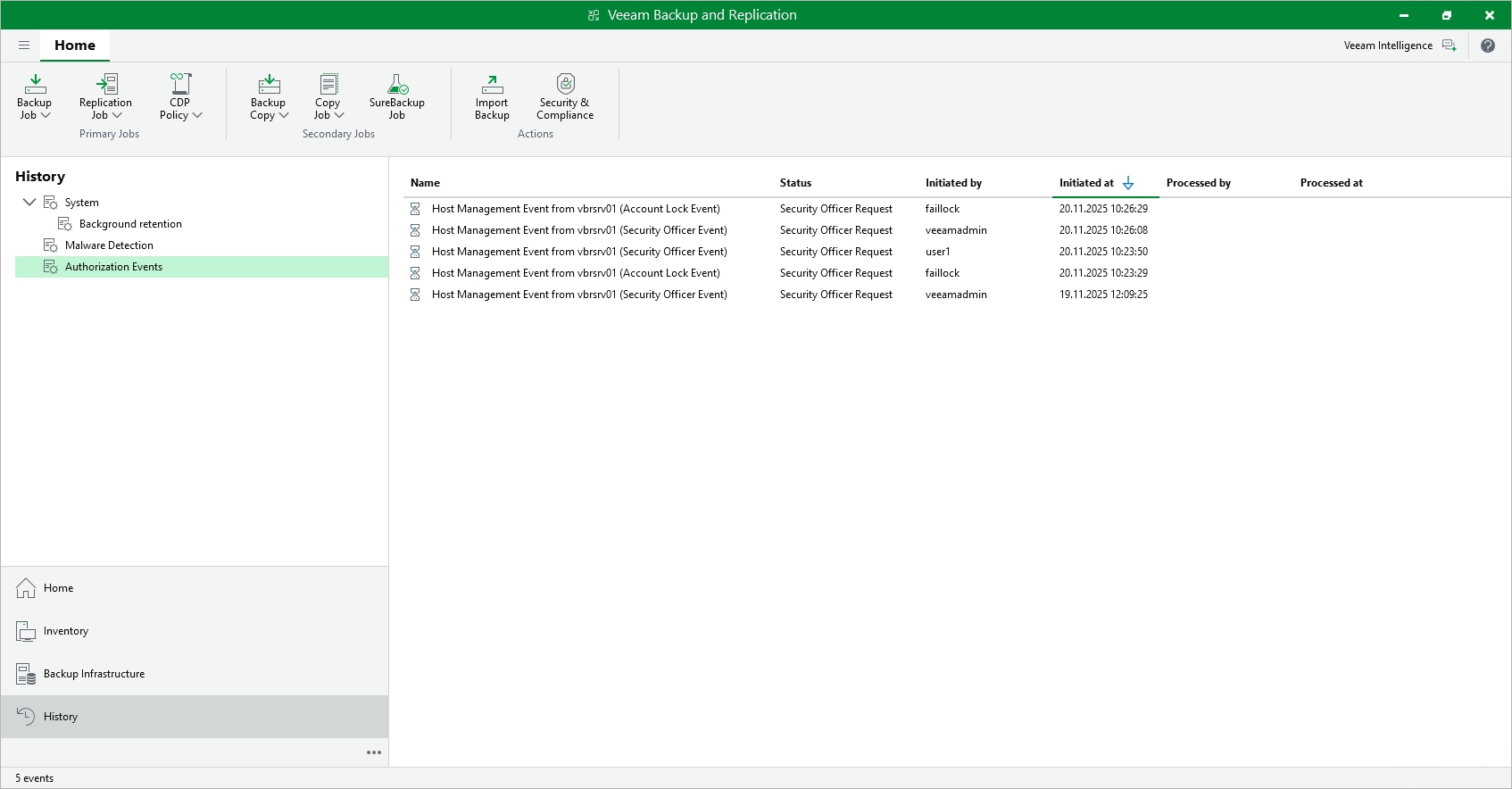Sort events by Processed at column
The width and height of the screenshot is (1512, 789).
[x=1332, y=183]
